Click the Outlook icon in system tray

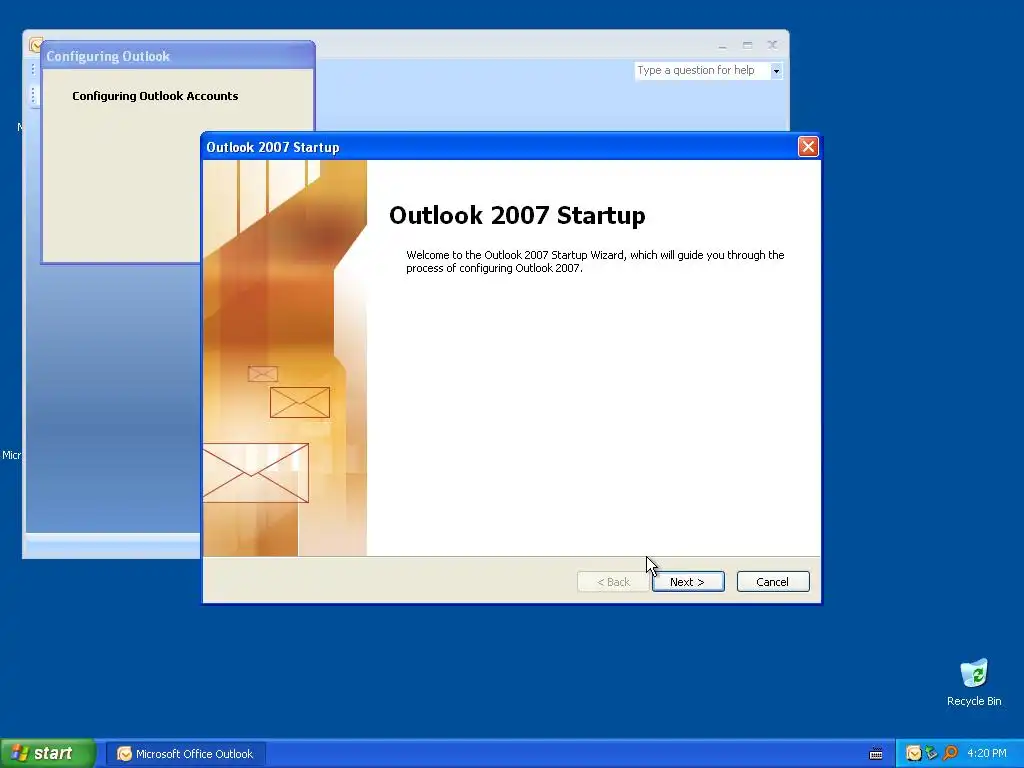tap(914, 754)
